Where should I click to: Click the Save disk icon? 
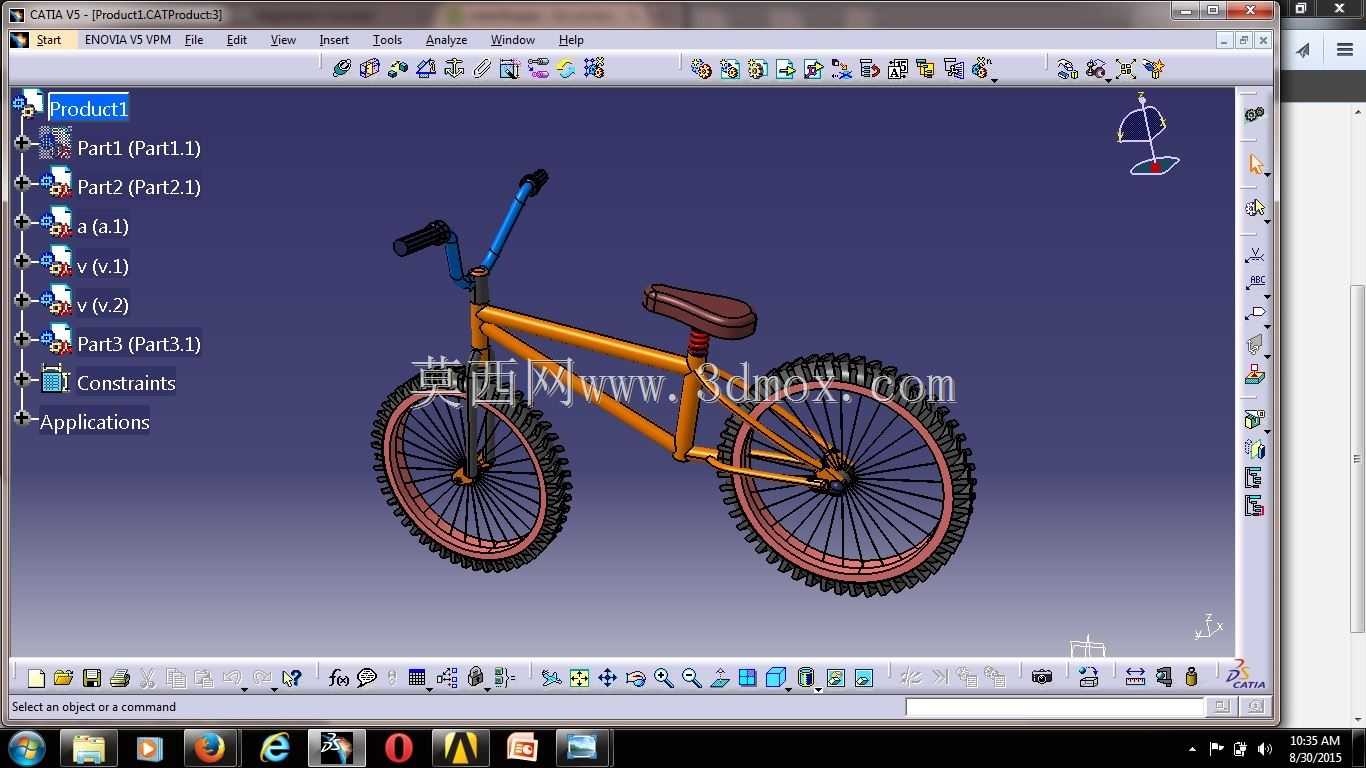[92, 678]
